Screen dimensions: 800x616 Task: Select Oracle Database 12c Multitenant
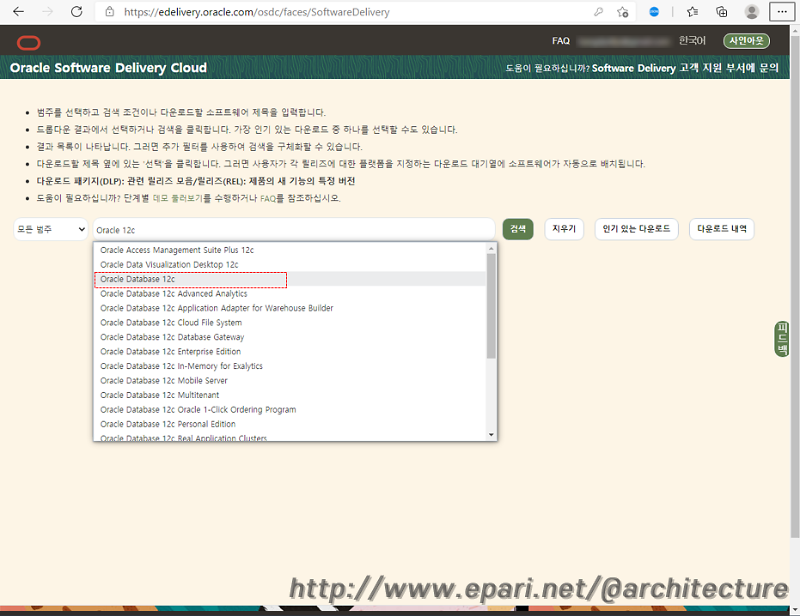289,395
